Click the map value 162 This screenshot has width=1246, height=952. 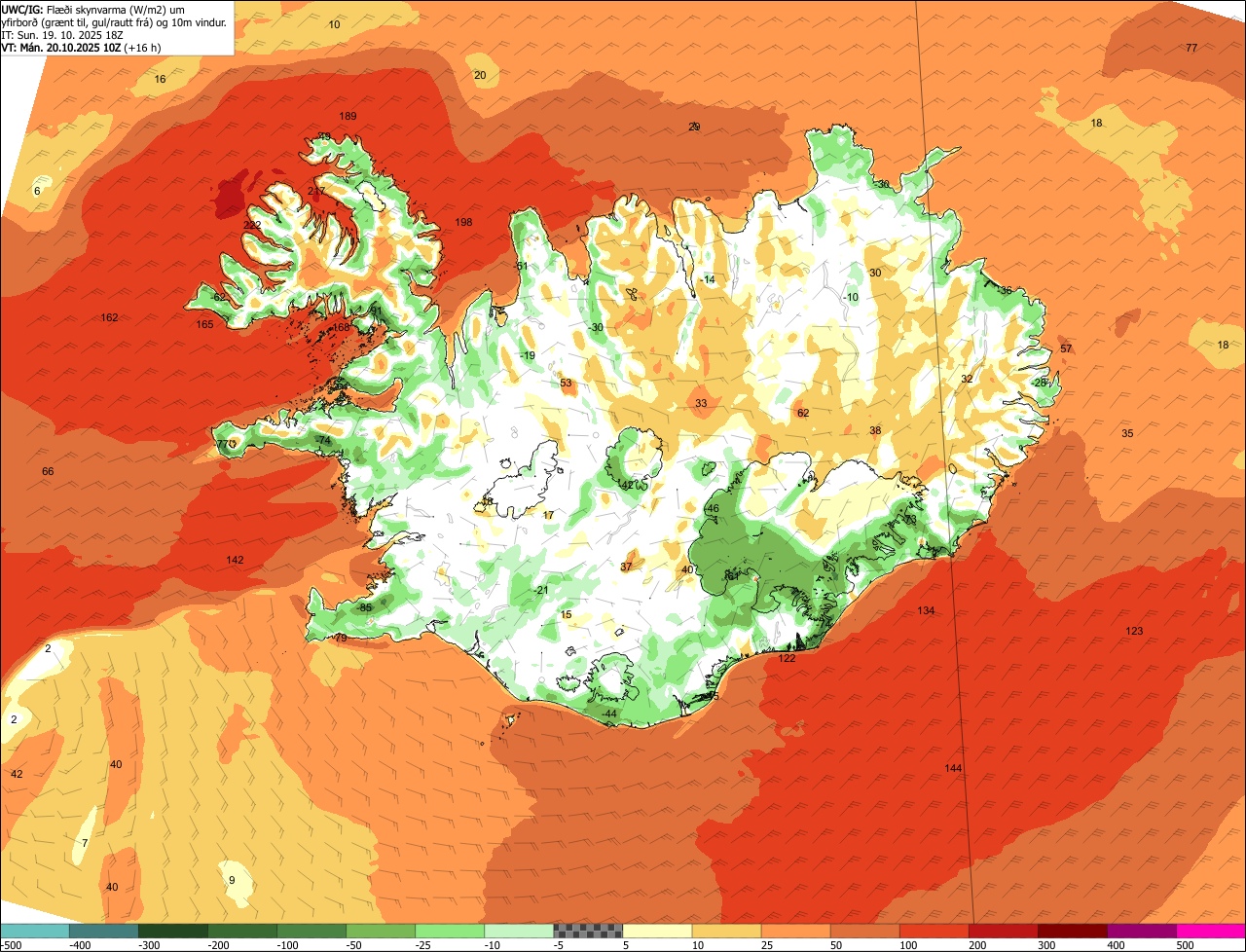click(x=109, y=317)
